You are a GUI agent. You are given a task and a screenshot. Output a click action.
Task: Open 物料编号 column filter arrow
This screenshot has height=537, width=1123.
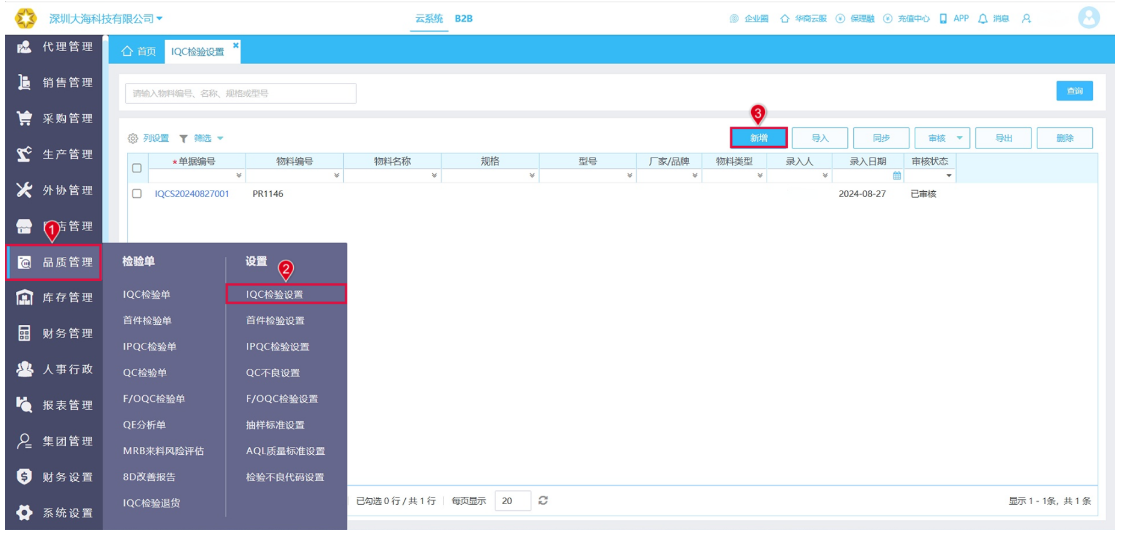[337, 175]
